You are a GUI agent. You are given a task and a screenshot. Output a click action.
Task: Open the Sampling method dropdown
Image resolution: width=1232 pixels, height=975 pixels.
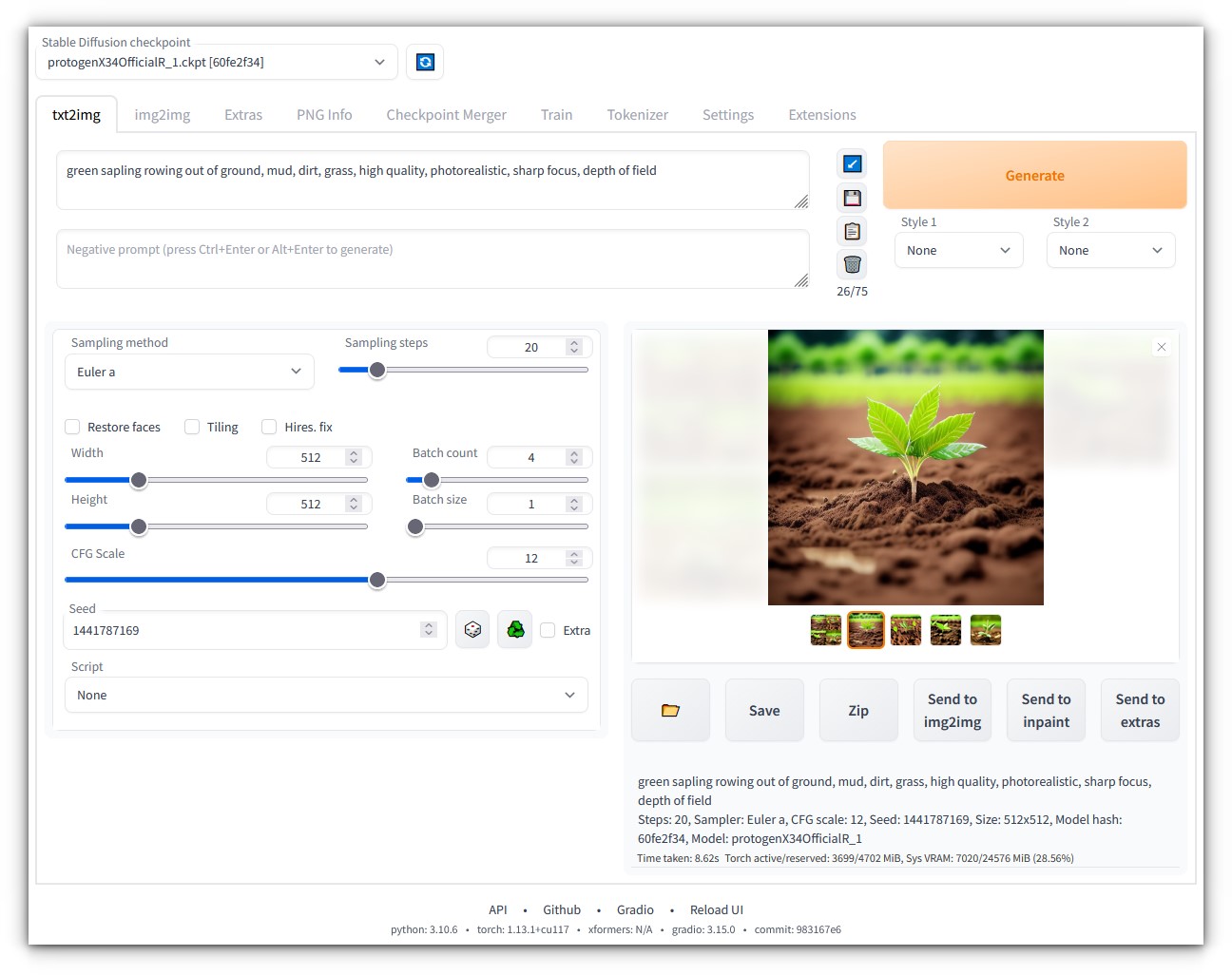188,372
